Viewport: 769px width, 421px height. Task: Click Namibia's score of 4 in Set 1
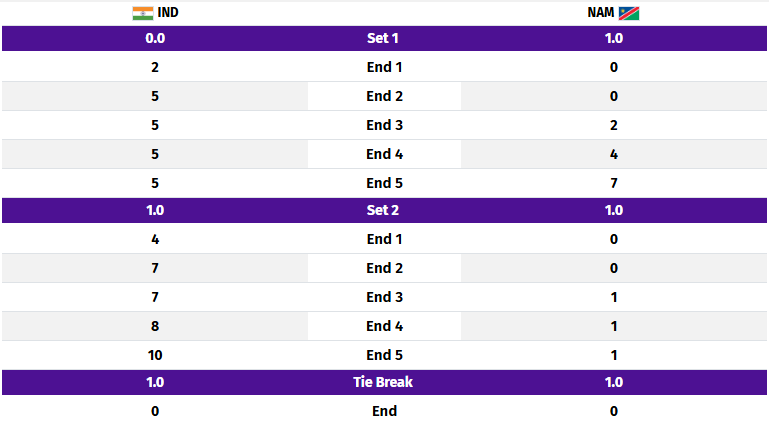(614, 155)
